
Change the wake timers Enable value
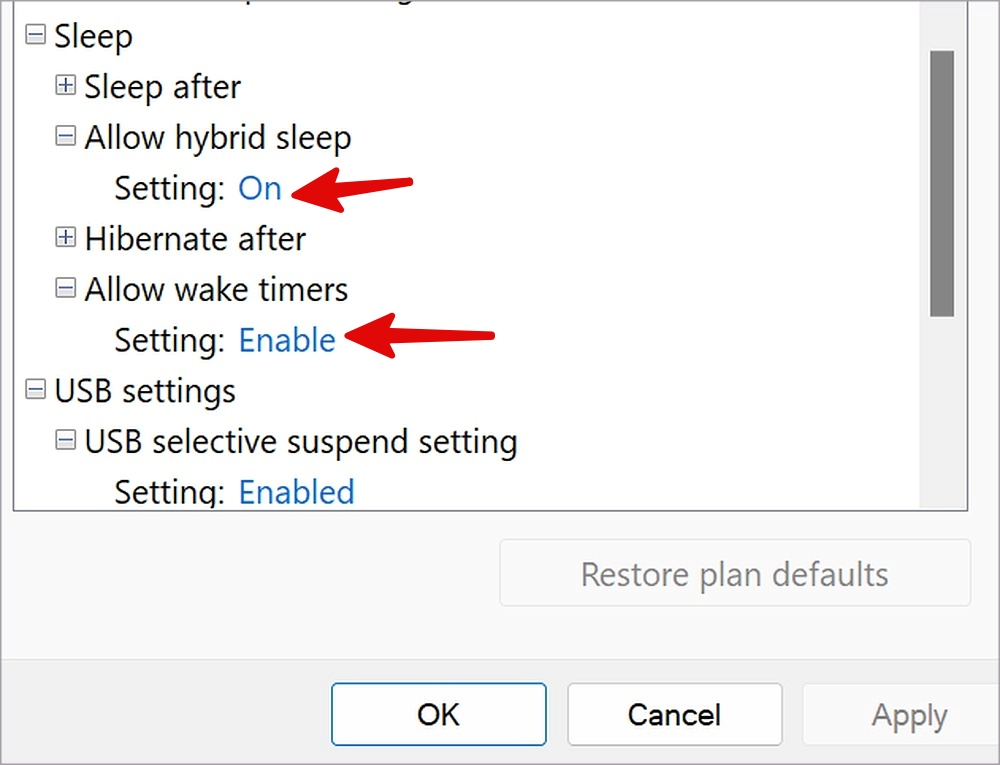pos(287,340)
